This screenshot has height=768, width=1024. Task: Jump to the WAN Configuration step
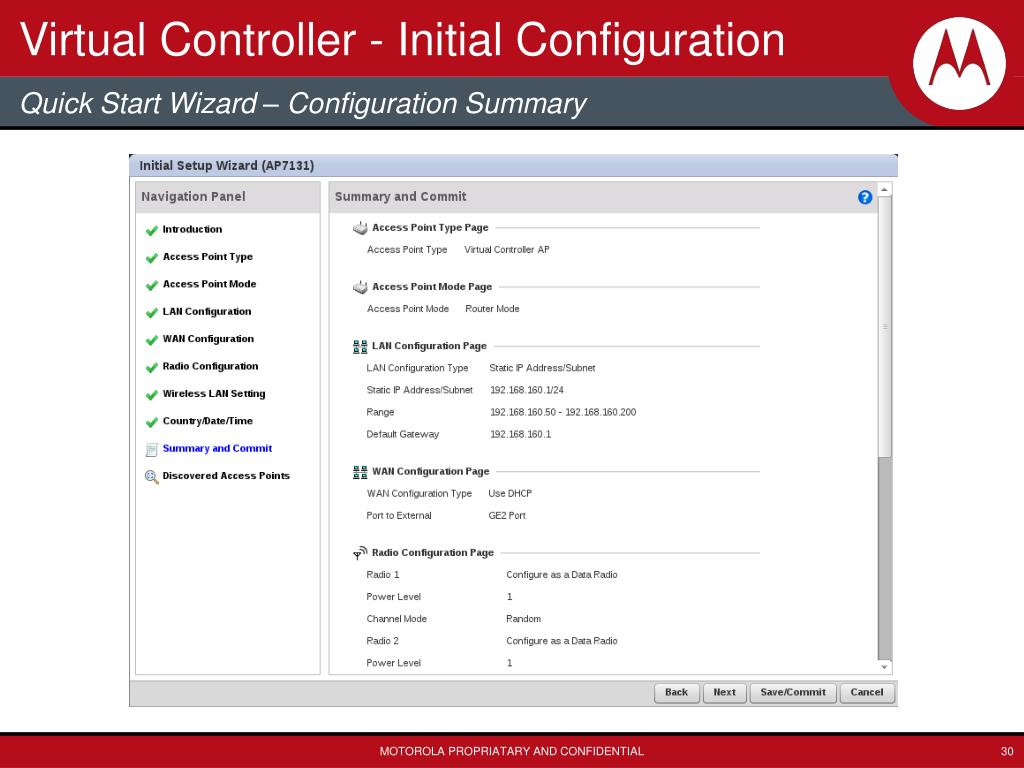[x=208, y=339]
